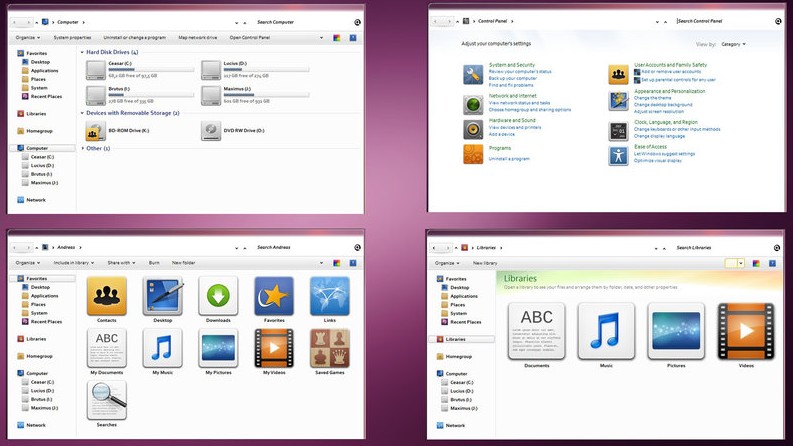
Task: Click Map network drive
Action: pyautogui.click(x=198, y=37)
